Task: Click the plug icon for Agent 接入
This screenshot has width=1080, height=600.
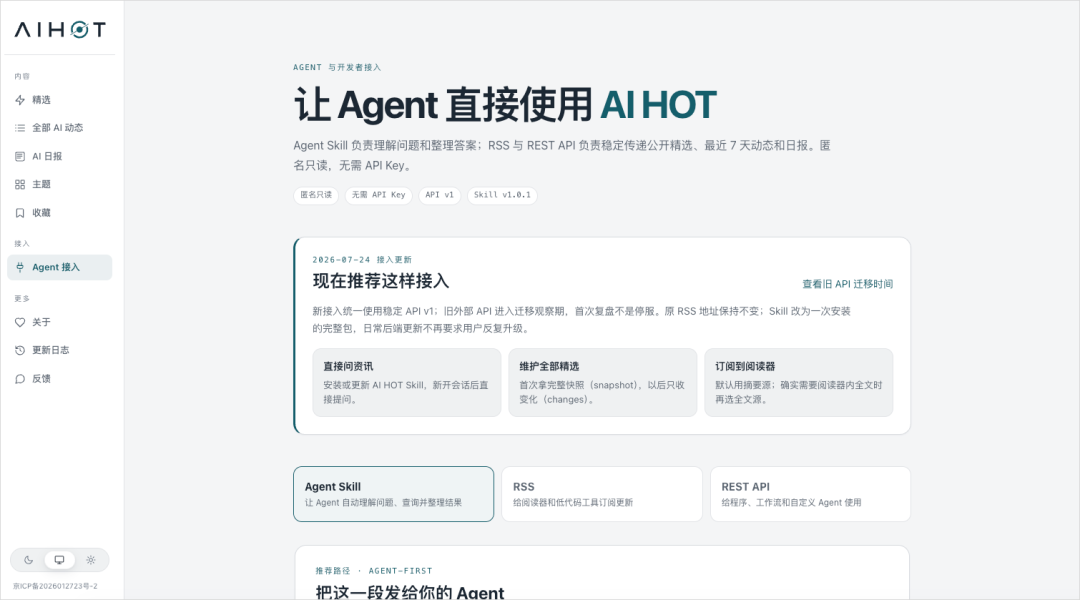Action: [20, 267]
